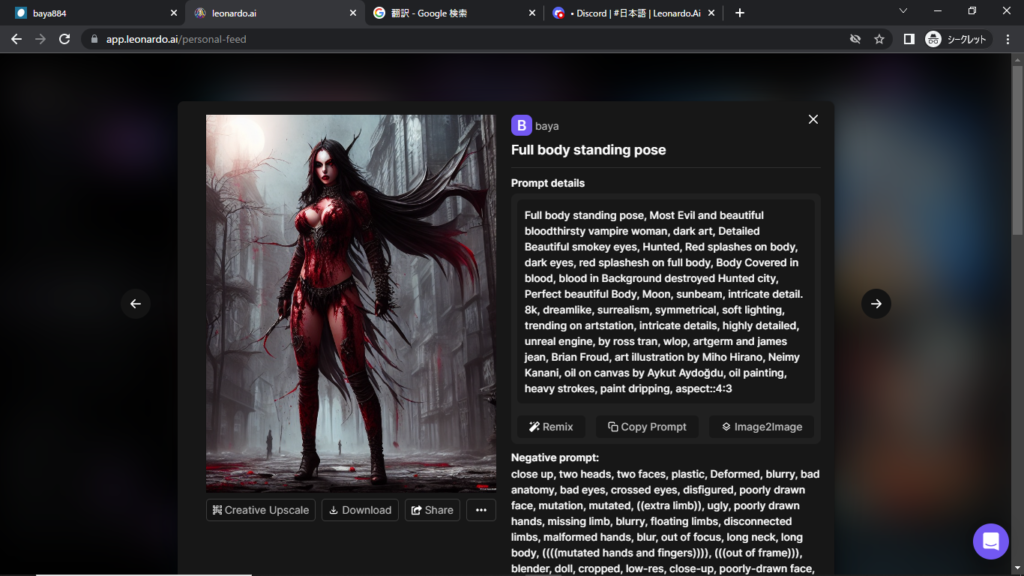Click the Creative Upscale button
The image size is (1024, 576).
tap(261, 510)
